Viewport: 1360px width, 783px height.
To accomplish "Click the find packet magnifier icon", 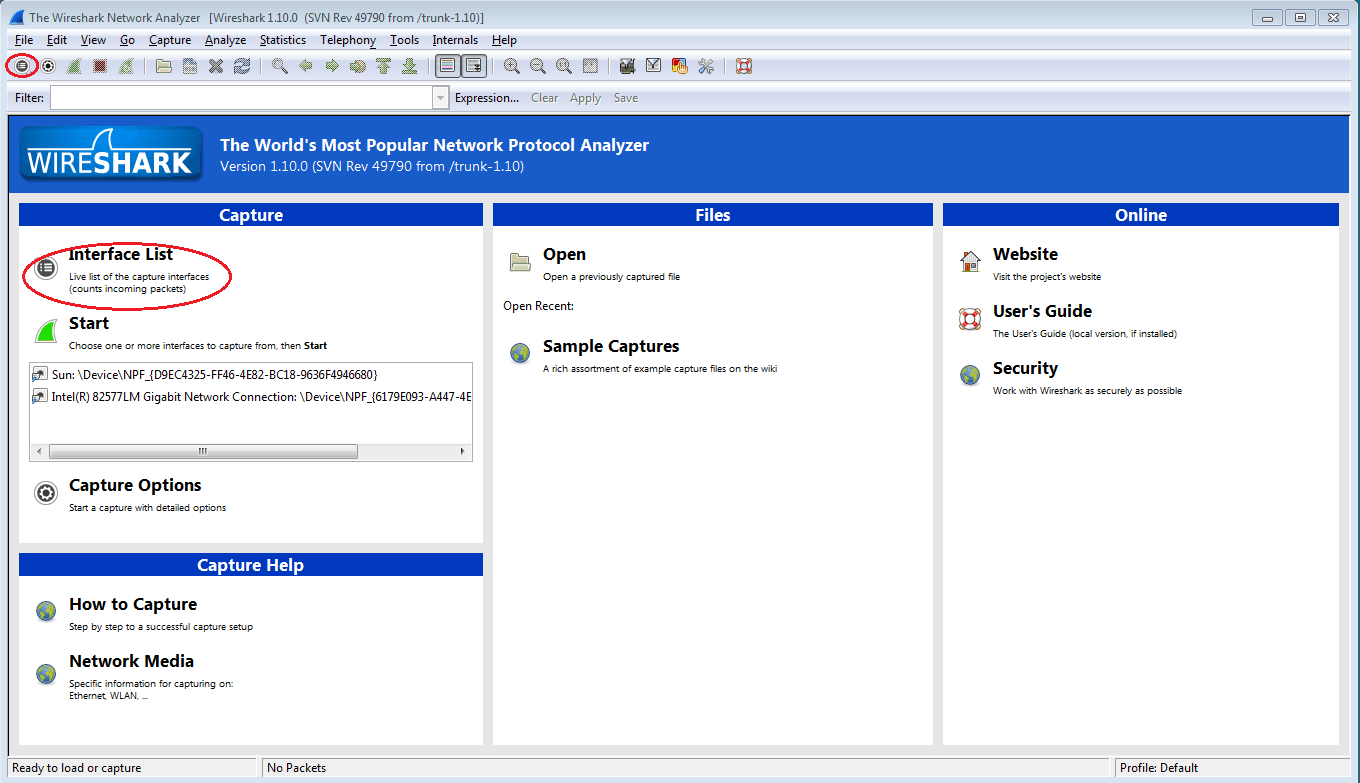I will tap(280, 66).
